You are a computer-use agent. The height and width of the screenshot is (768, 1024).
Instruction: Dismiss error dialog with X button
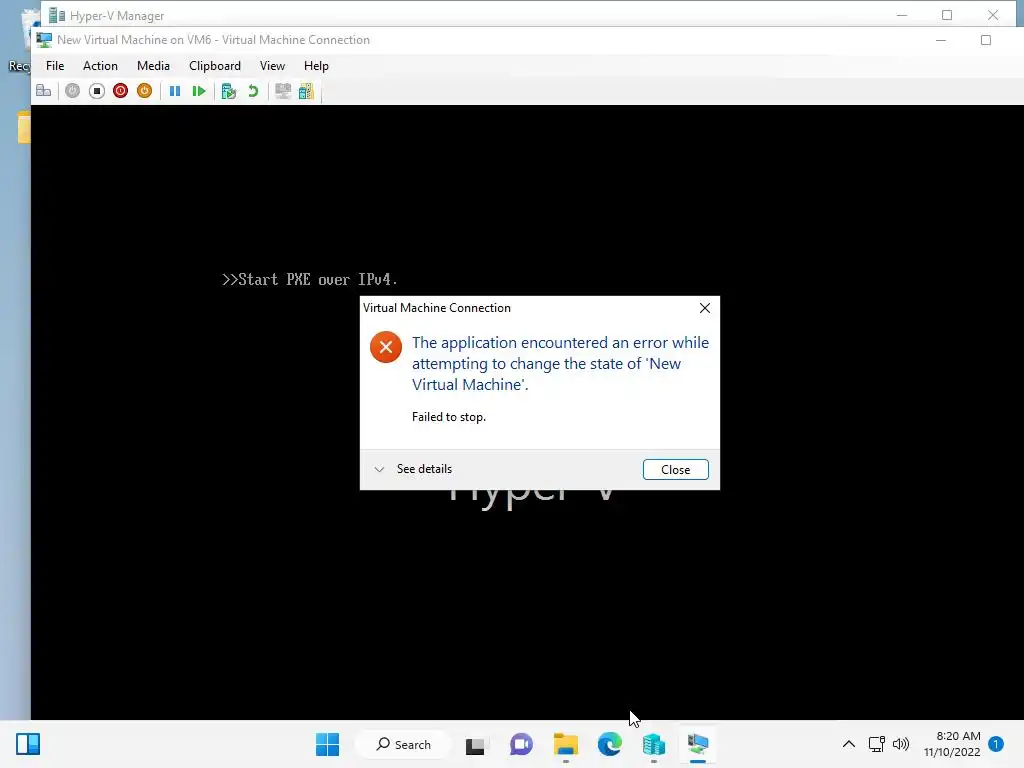coord(705,308)
